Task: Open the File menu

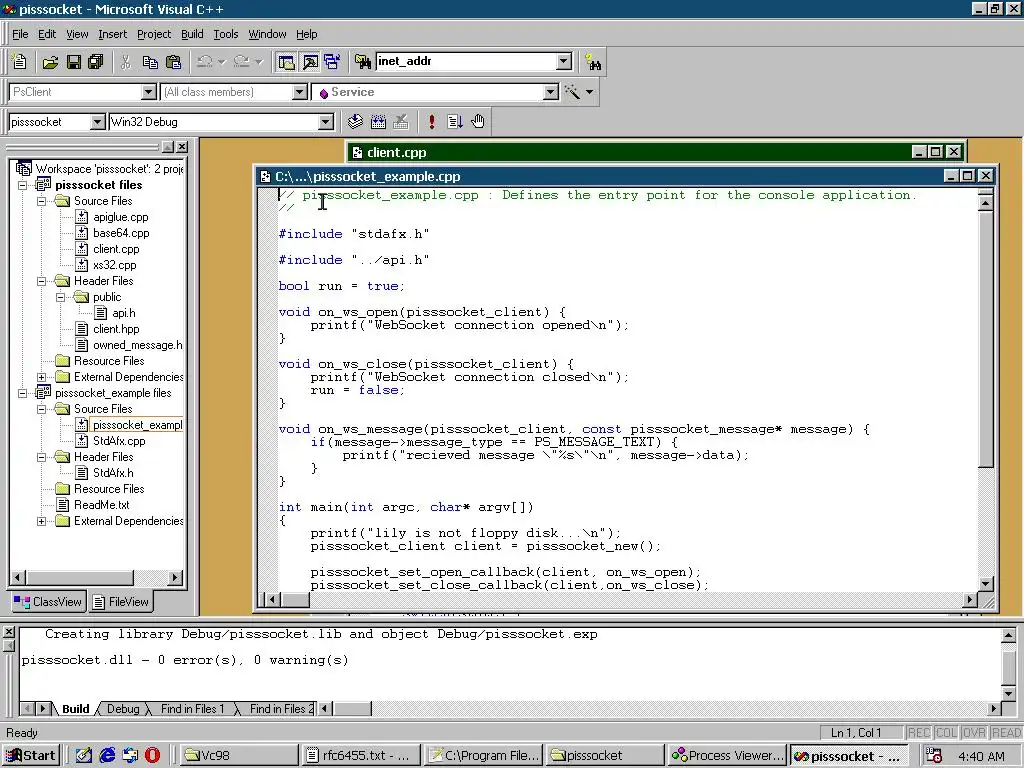Action: [x=20, y=34]
